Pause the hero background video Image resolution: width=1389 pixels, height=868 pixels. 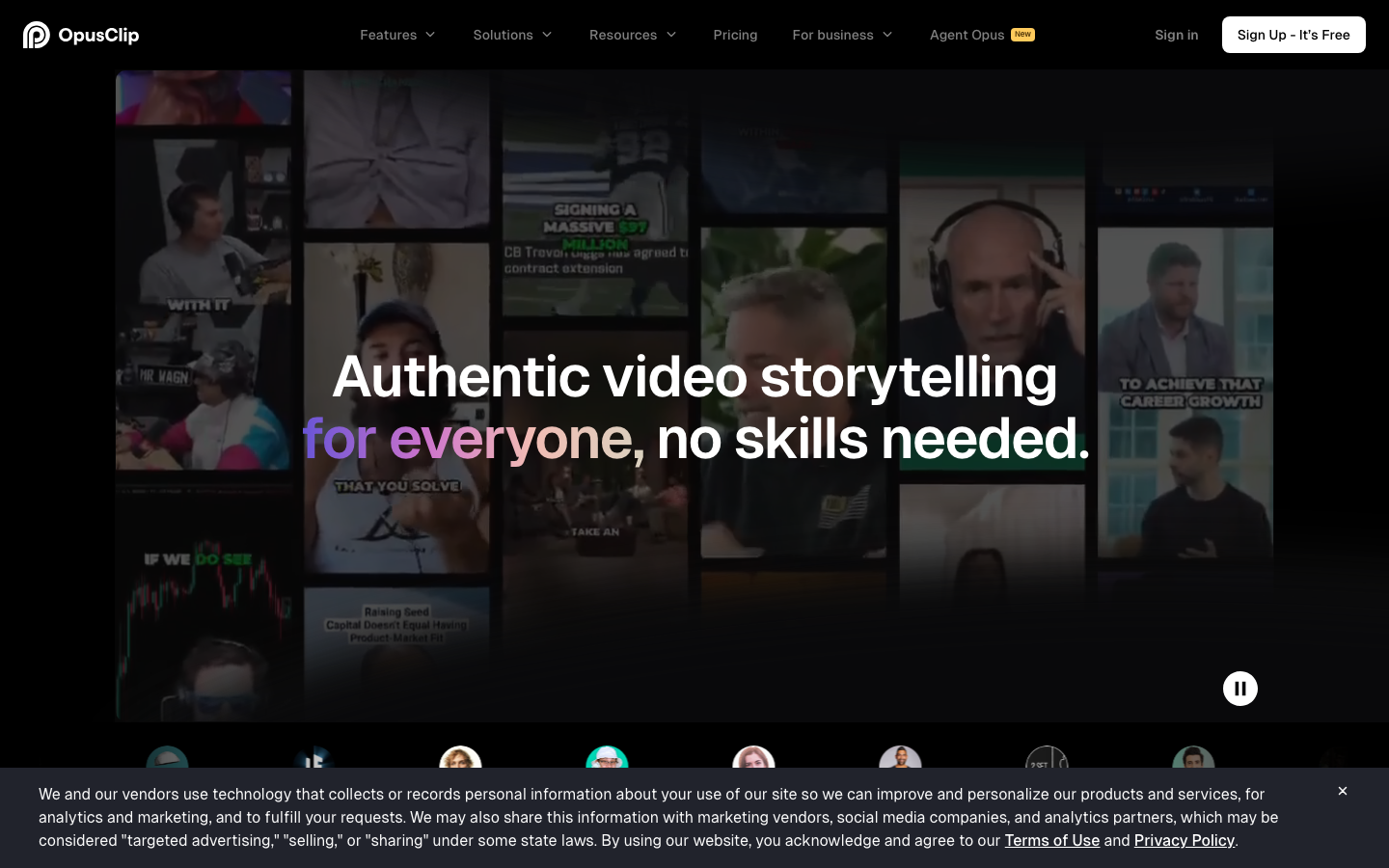pyautogui.click(x=1240, y=689)
